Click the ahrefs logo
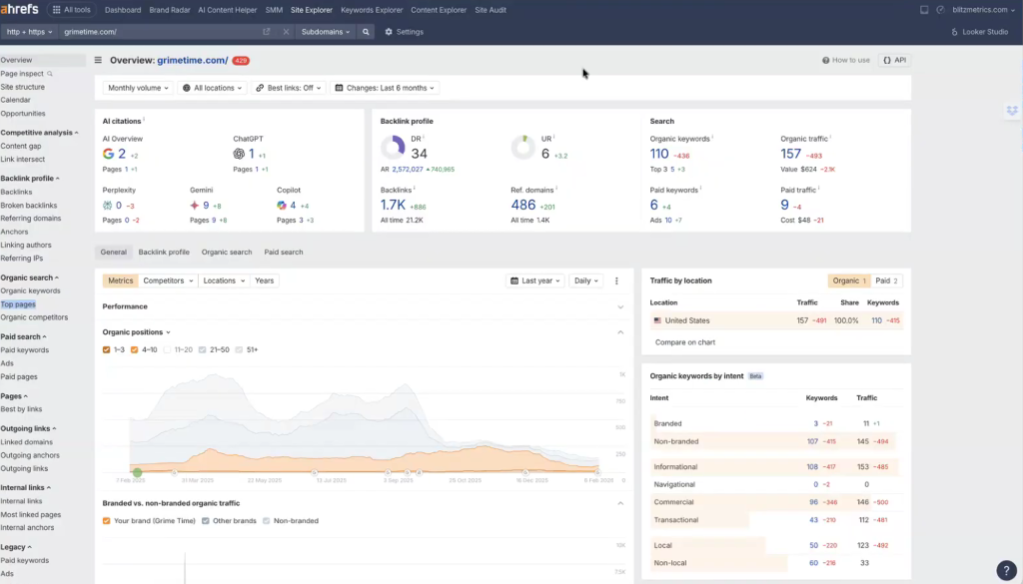The image size is (1023, 584). tap(21, 10)
